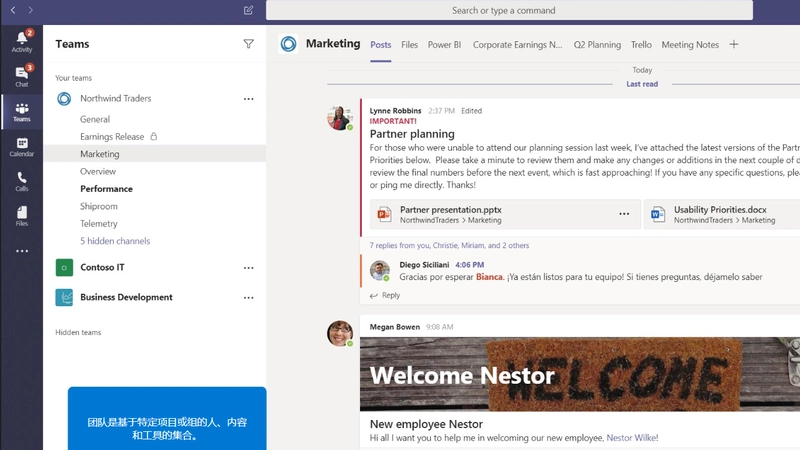Go back with the left arrow
The height and width of the screenshot is (450, 800).
pyautogui.click(x=13, y=10)
